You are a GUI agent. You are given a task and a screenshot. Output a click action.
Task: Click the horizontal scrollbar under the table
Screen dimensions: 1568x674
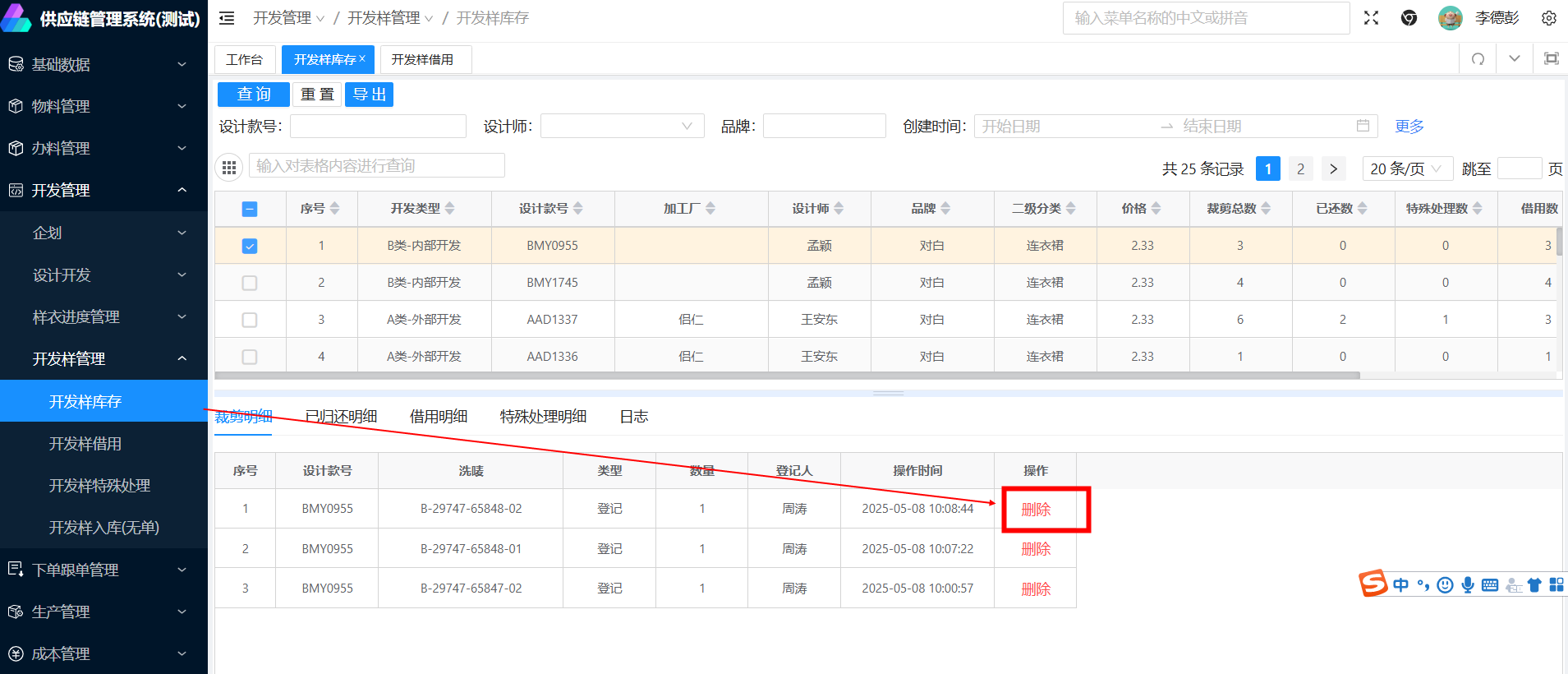[x=786, y=376]
